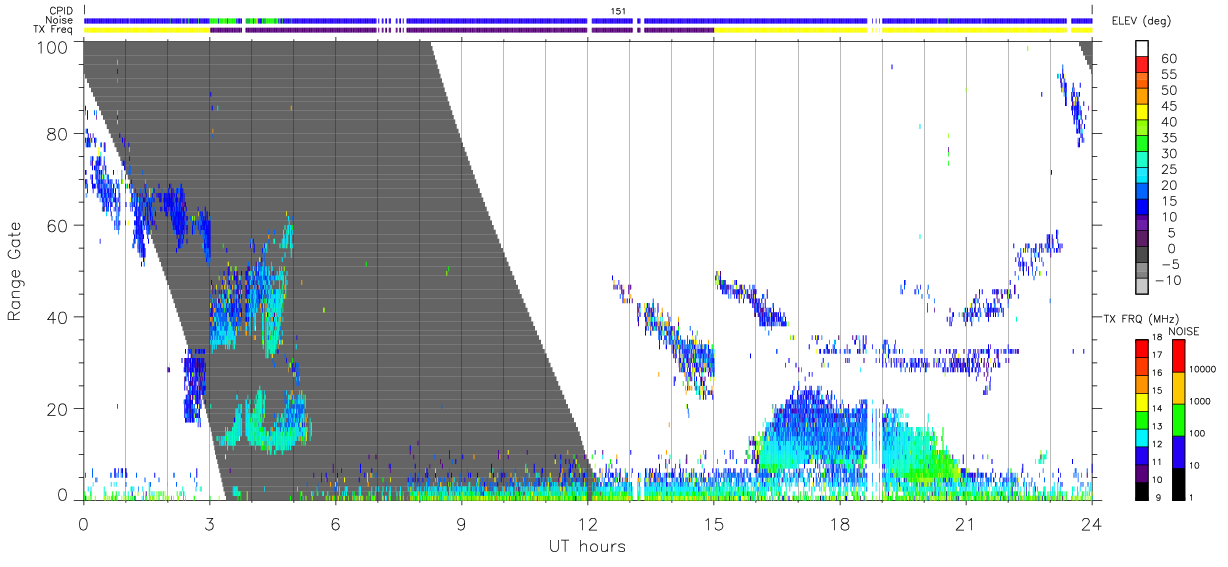
Task: Pick the black 9-10 MHz frequency swatch
Action: tap(1142, 490)
